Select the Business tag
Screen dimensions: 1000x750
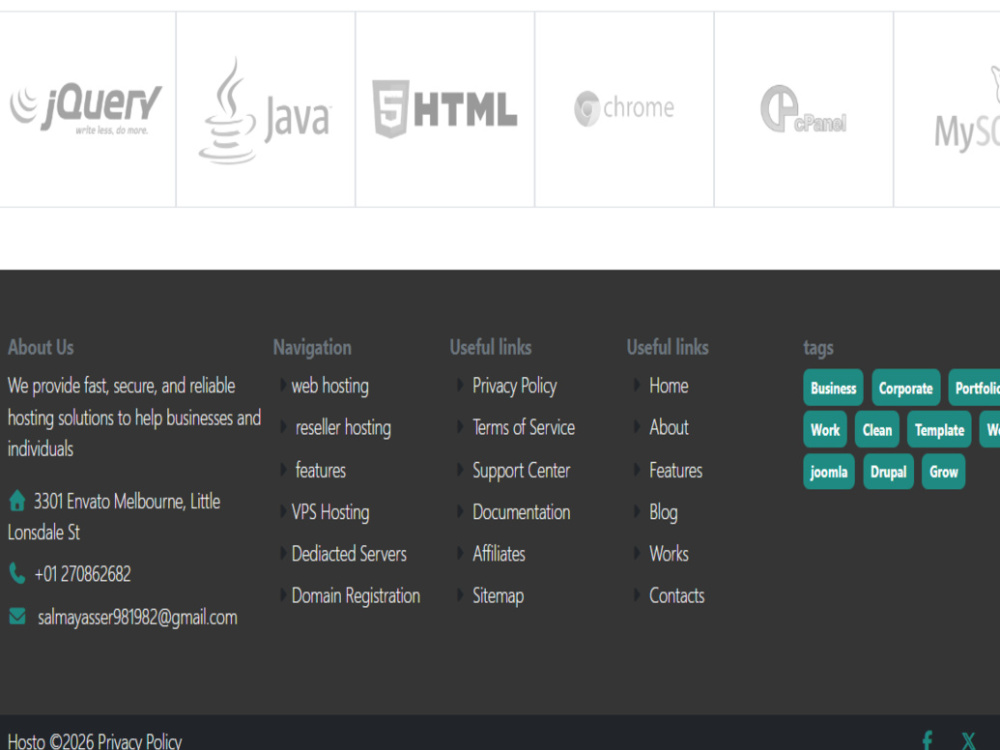833,388
